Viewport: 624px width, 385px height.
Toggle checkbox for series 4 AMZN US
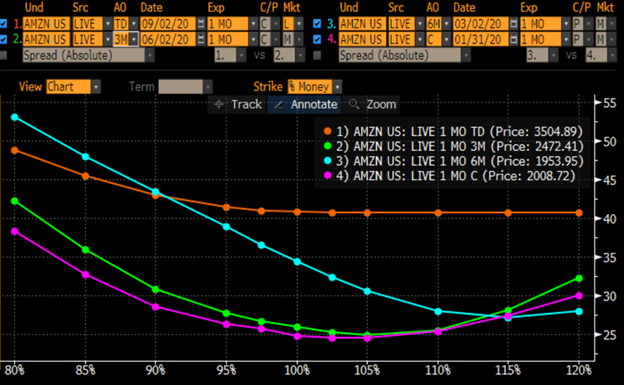tap(317, 39)
